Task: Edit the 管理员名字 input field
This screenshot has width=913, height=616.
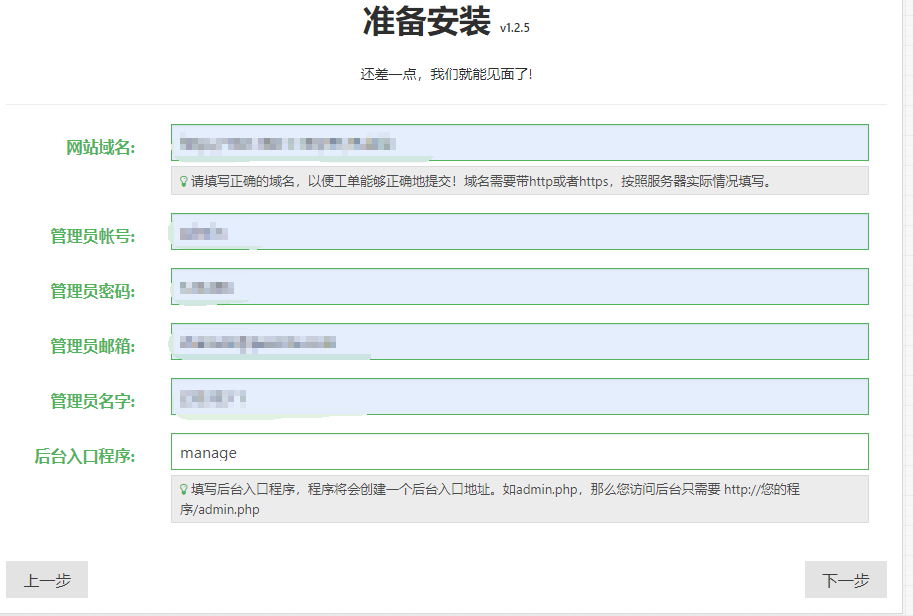Action: (519, 396)
